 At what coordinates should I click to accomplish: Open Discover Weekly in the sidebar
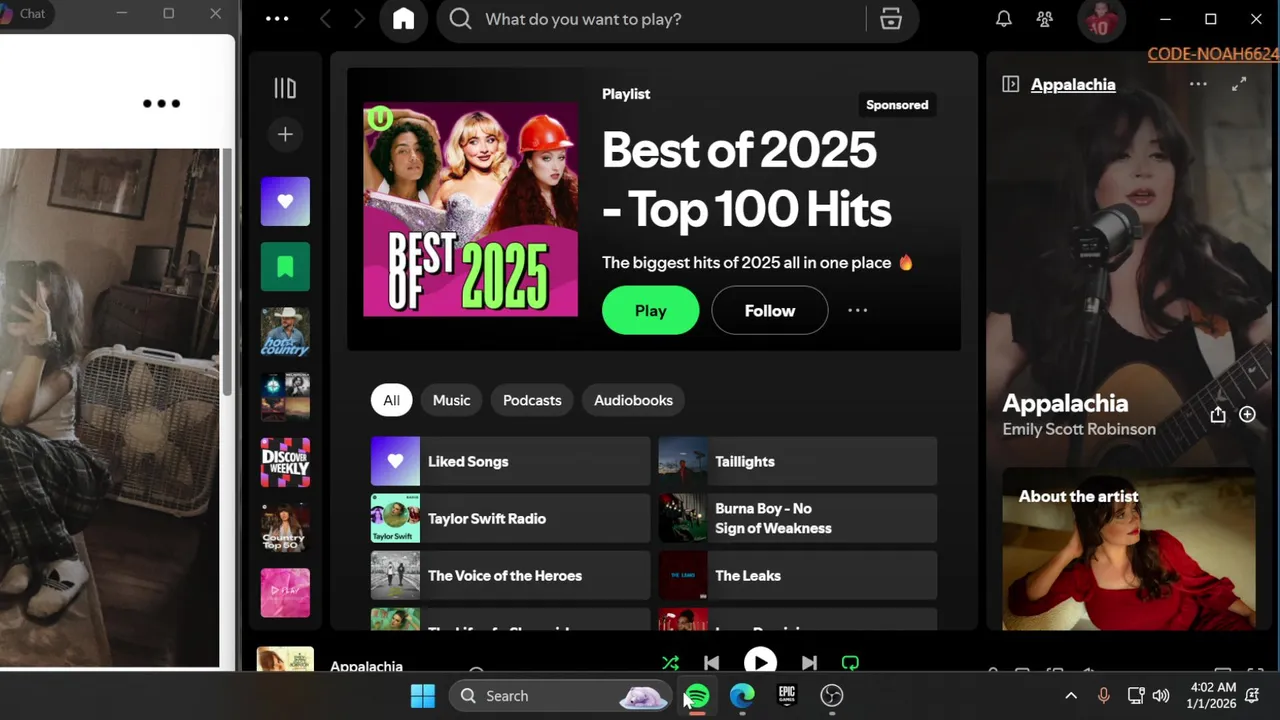click(x=285, y=462)
